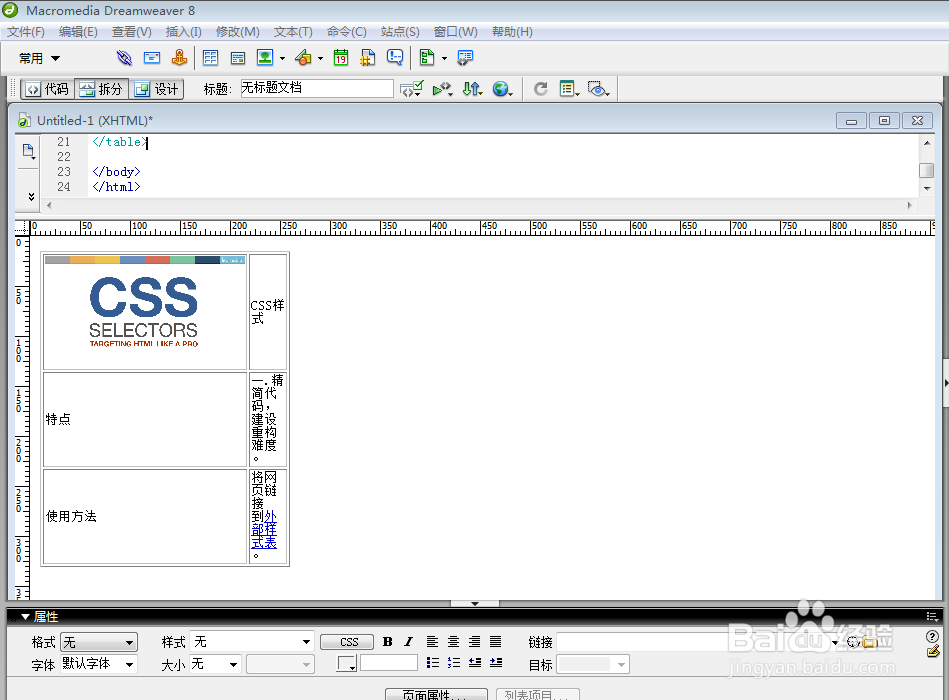The width and height of the screenshot is (949, 700).
Task: Browse for link file folder icon
Action: coord(870,642)
